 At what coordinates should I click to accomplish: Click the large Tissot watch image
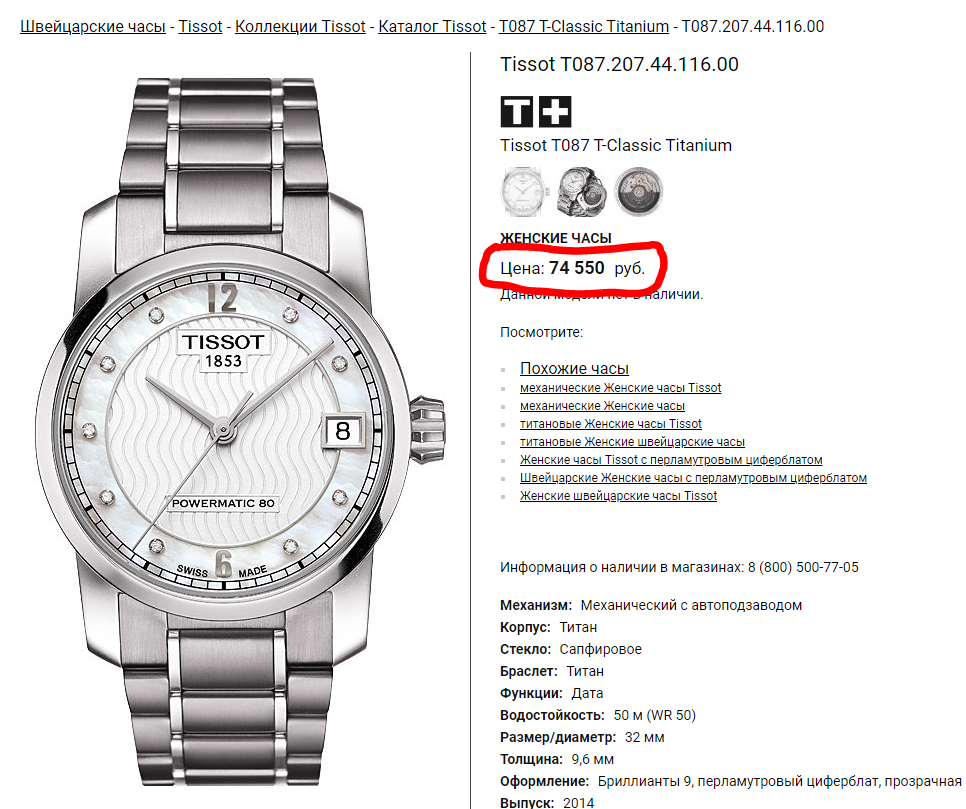tap(241, 431)
